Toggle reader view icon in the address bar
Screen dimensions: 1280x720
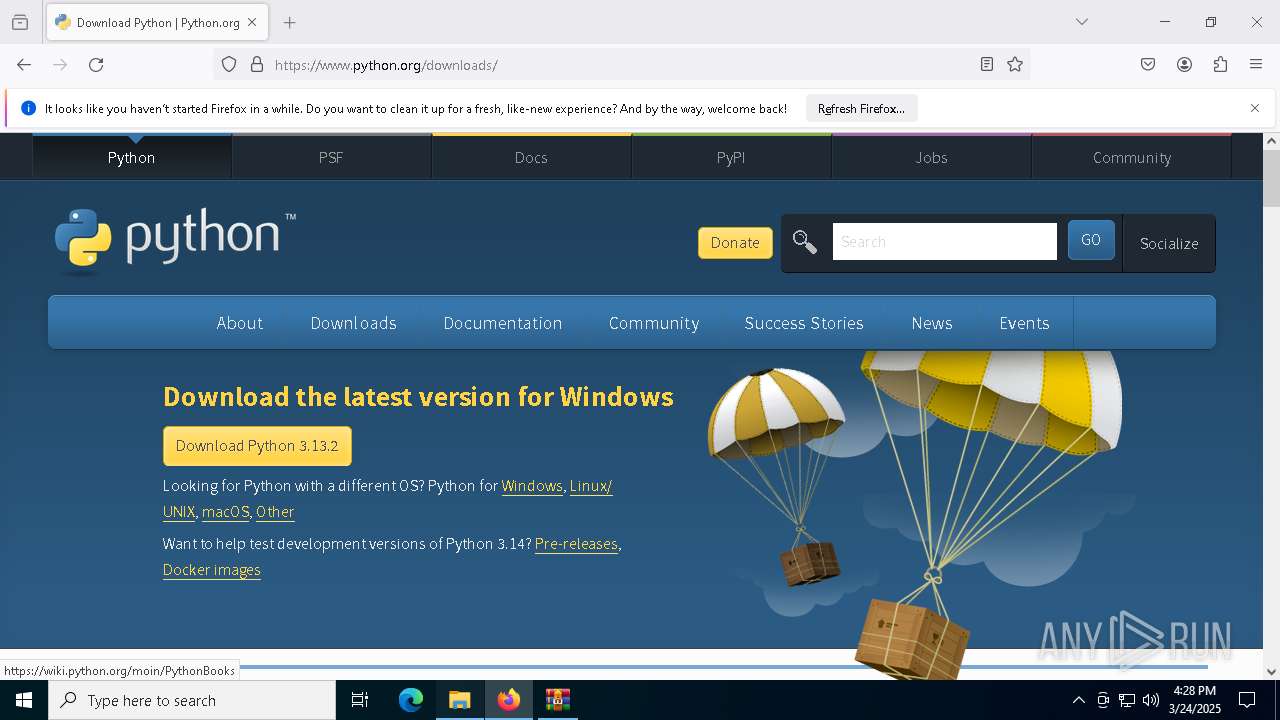pyautogui.click(x=987, y=65)
